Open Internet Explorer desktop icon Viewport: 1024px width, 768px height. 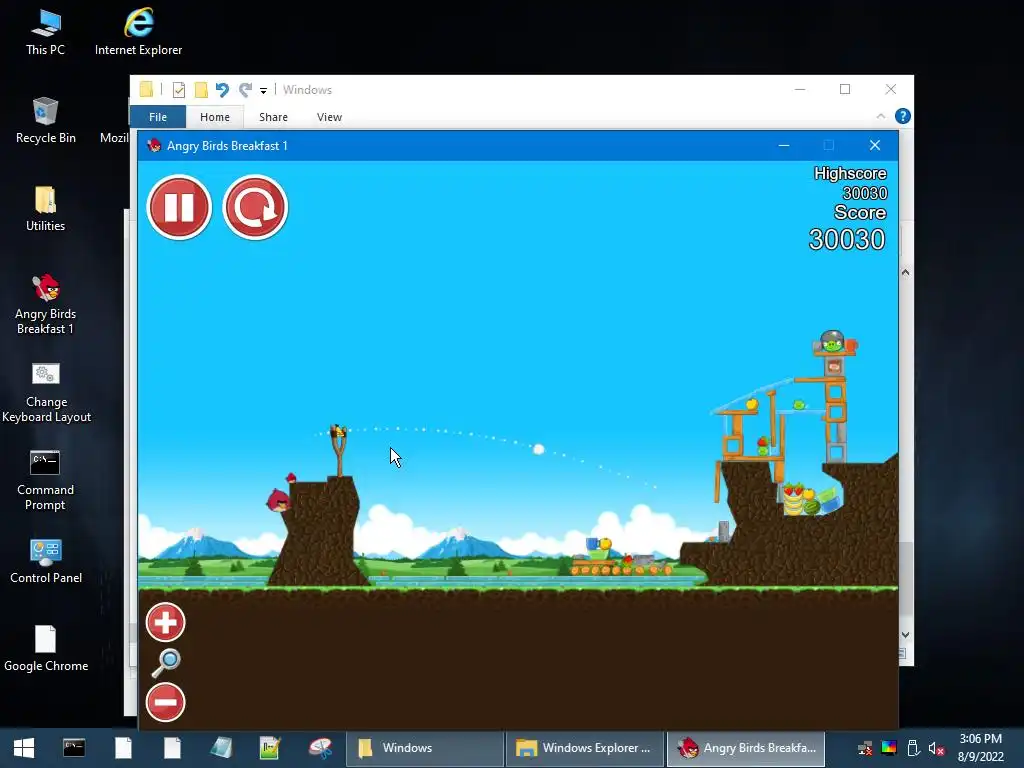tap(138, 33)
